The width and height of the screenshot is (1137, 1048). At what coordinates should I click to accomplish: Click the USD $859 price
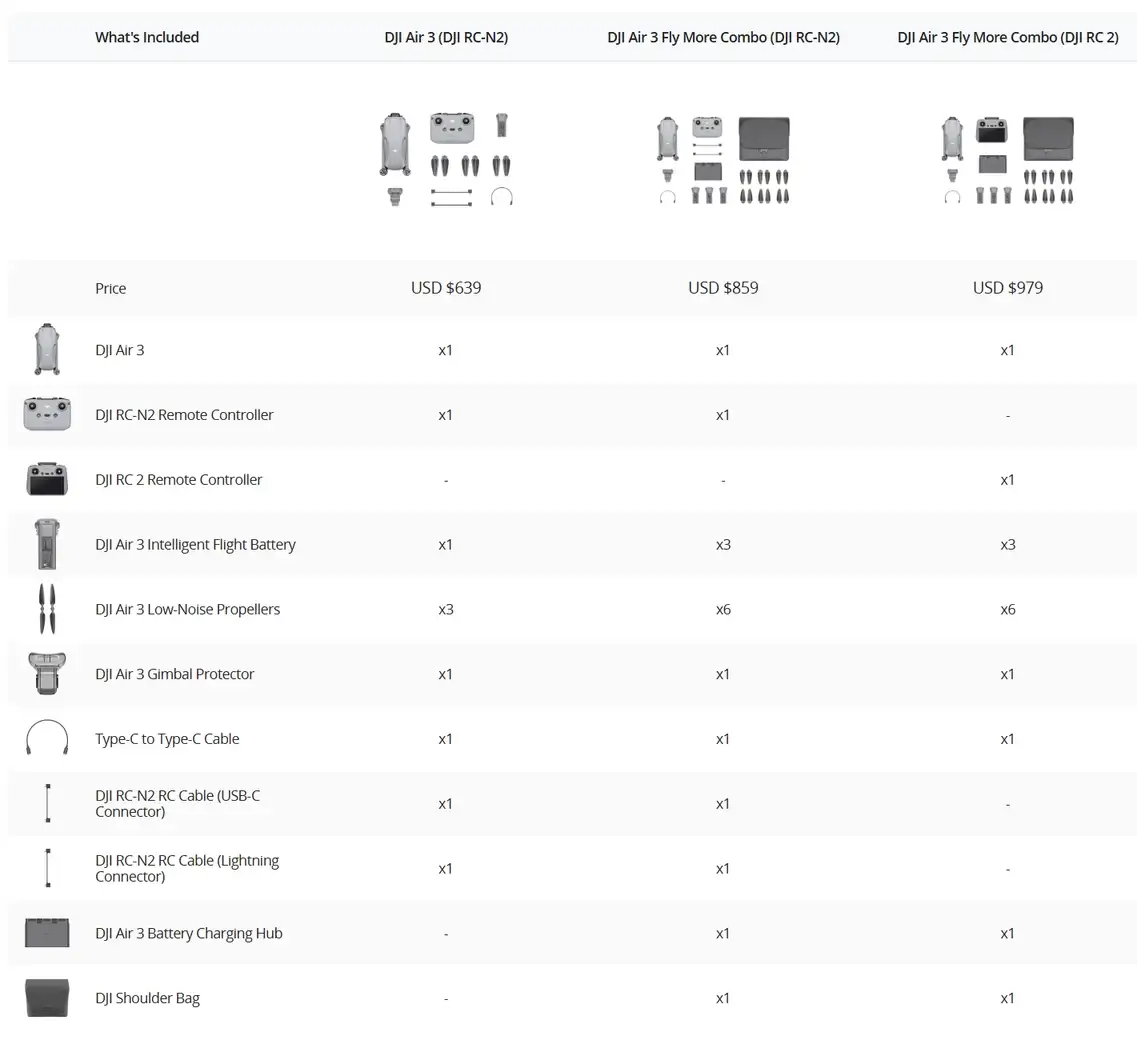click(724, 288)
